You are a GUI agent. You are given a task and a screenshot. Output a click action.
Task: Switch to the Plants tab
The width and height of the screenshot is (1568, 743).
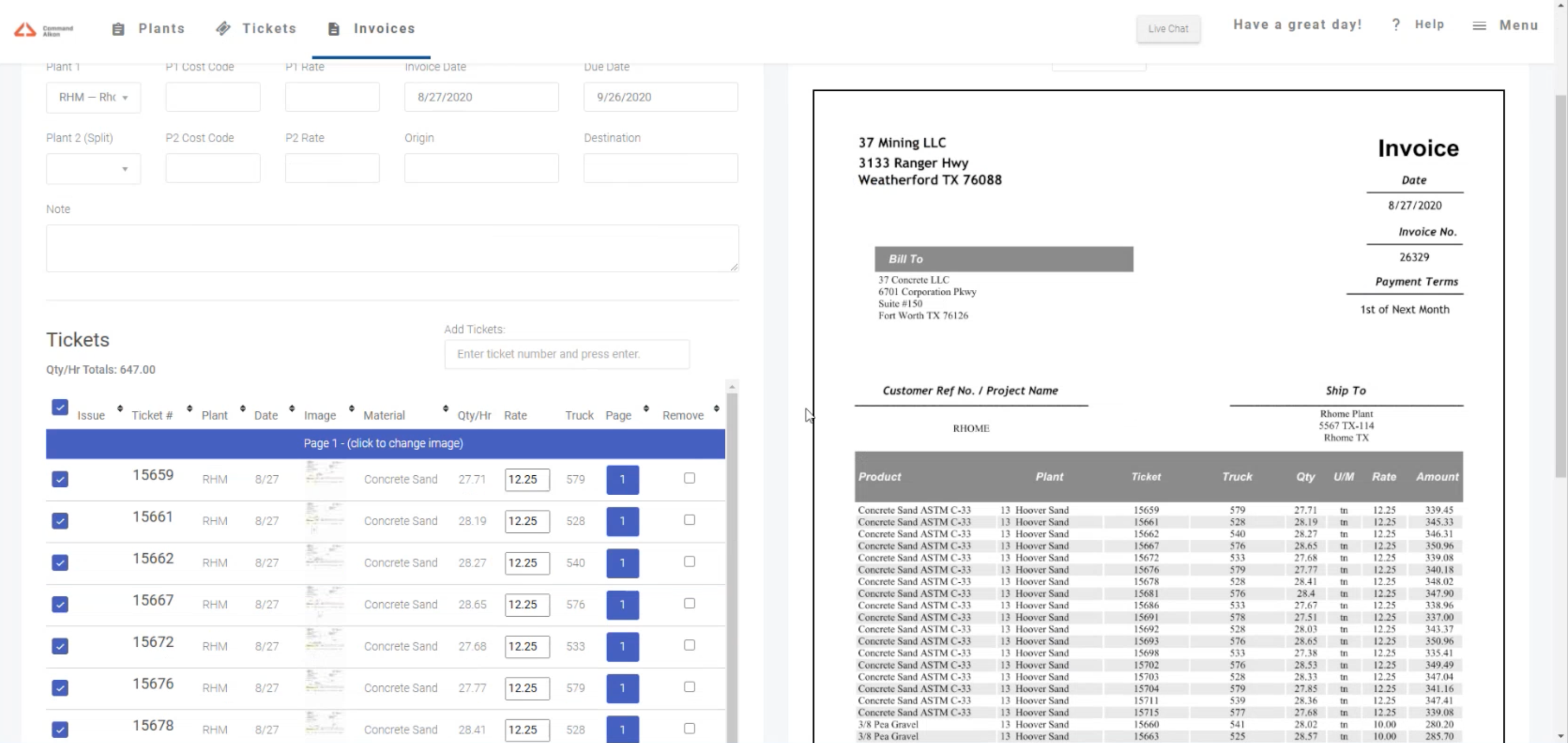pyautogui.click(x=161, y=28)
